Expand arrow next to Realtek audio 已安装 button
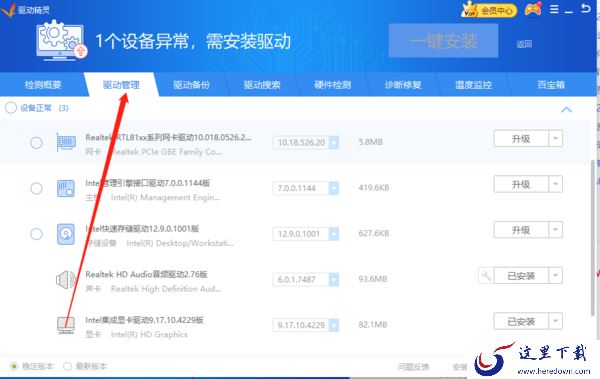This screenshot has height=379, width=600. [x=556, y=275]
